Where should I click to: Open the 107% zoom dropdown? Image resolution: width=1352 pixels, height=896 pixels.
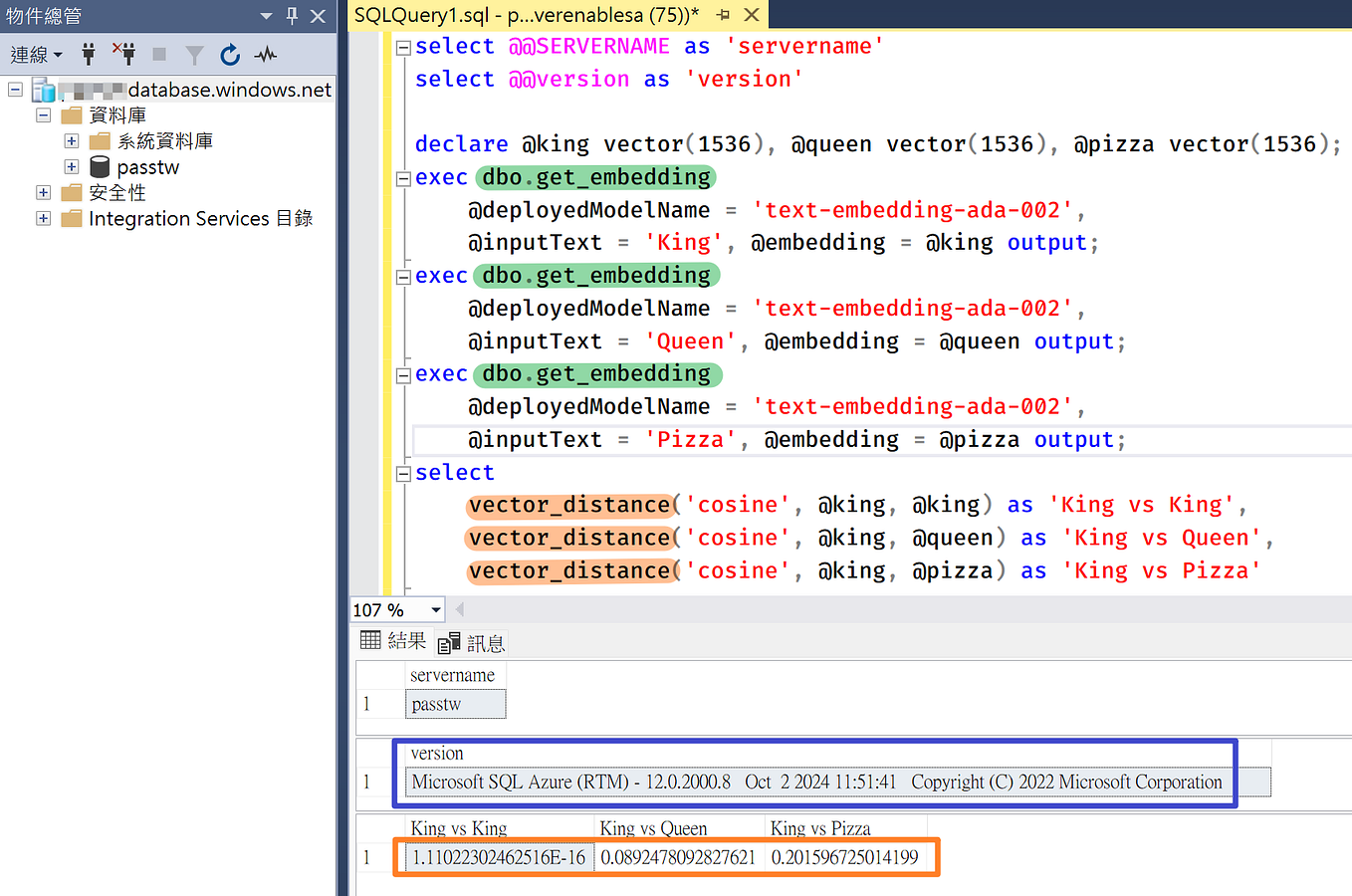(x=435, y=609)
